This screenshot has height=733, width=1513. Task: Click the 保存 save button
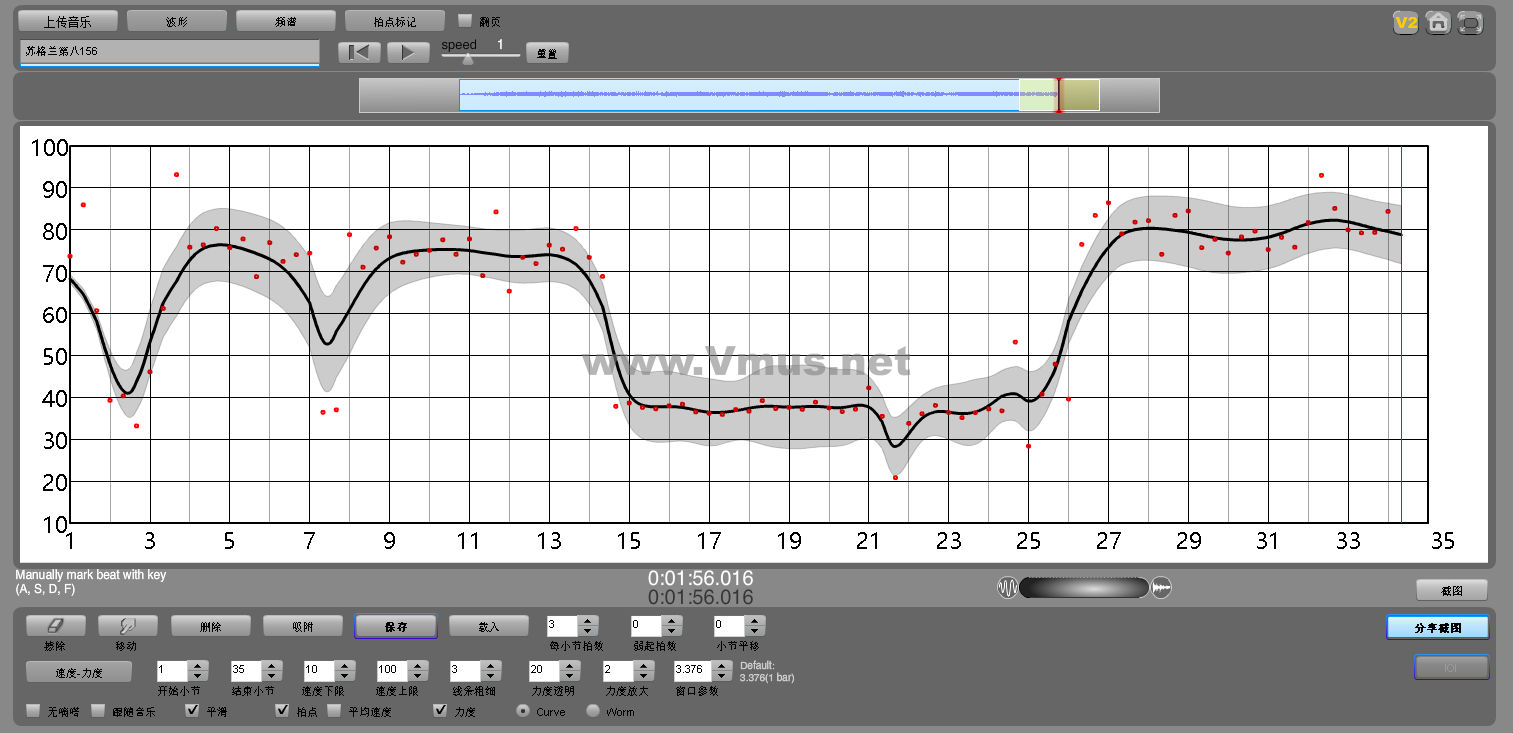click(x=395, y=626)
